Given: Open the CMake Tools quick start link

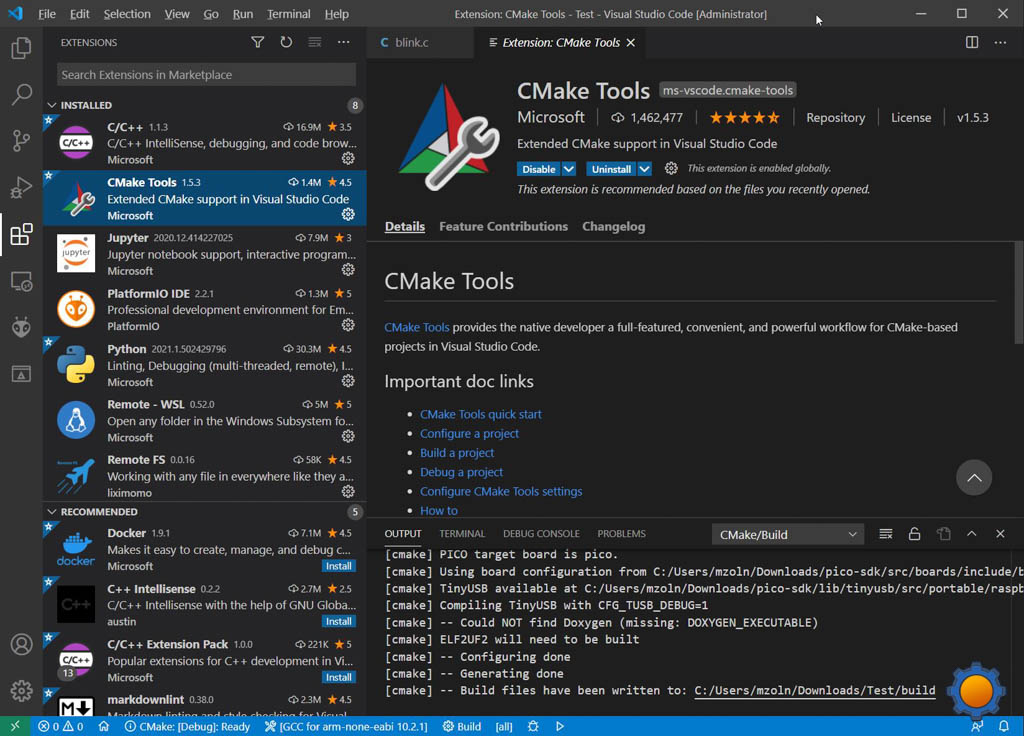Looking at the screenshot, I should pyautogui.click(x=481, y=414).
